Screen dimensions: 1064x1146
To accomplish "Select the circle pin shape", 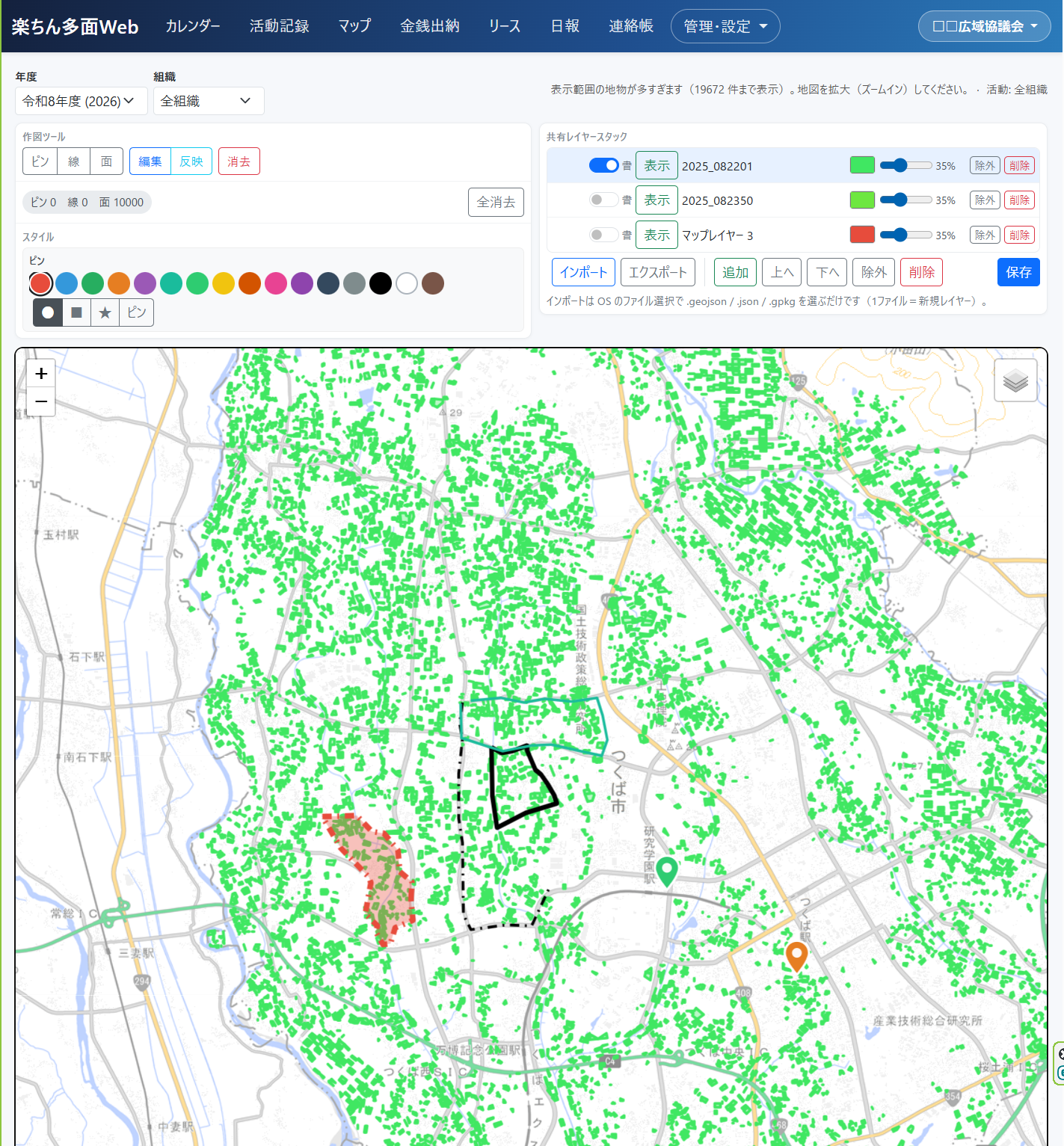I will tap(48, 312).
